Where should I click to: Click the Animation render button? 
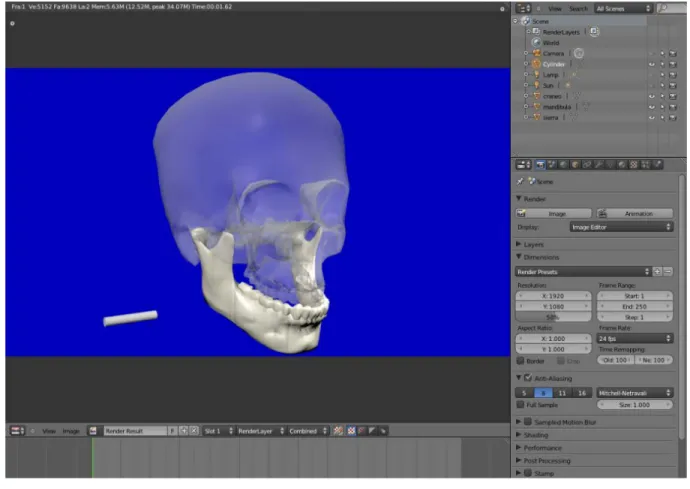click(635, 213)
